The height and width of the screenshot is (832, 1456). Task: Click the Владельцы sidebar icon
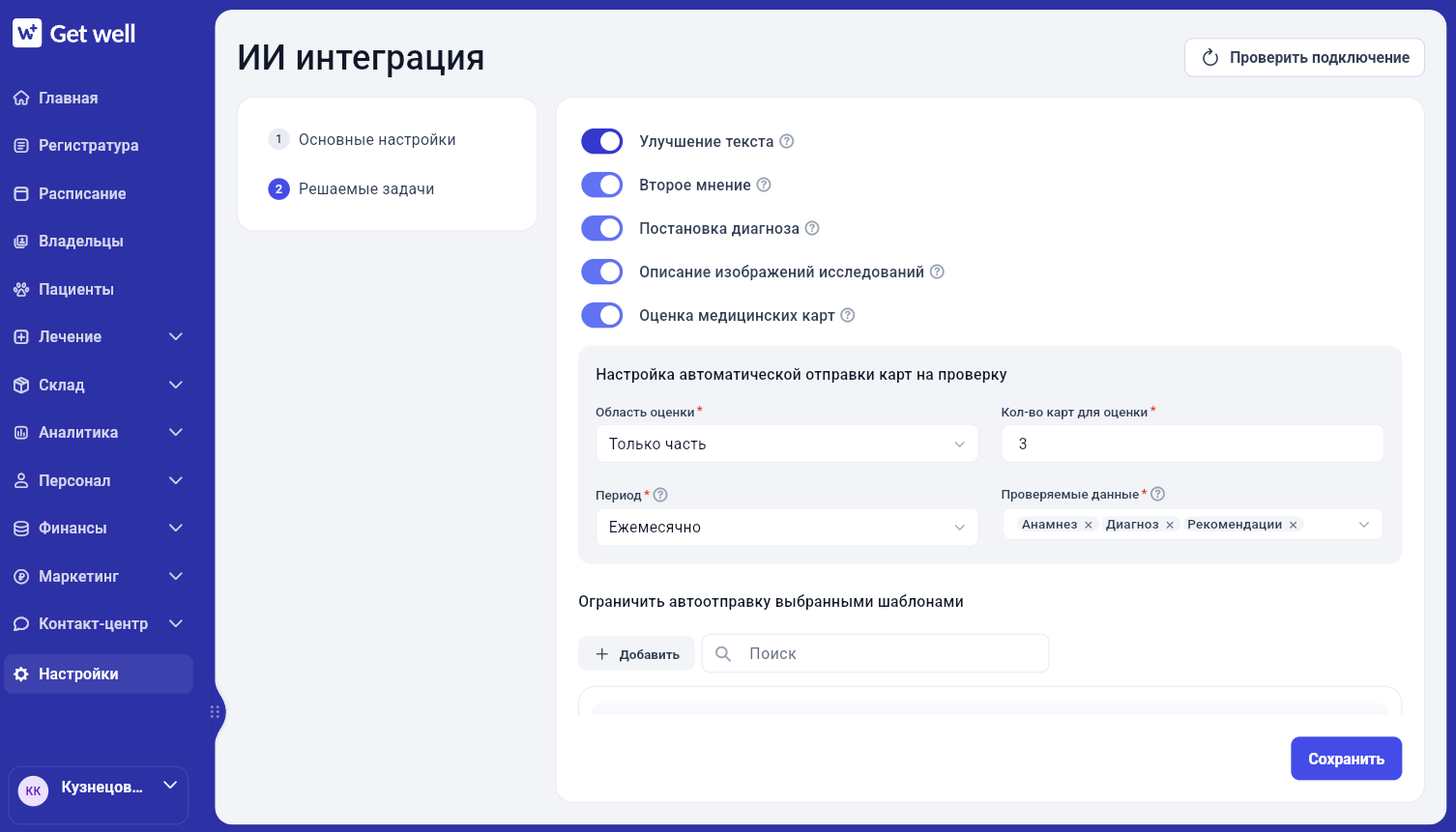[21, 242]
